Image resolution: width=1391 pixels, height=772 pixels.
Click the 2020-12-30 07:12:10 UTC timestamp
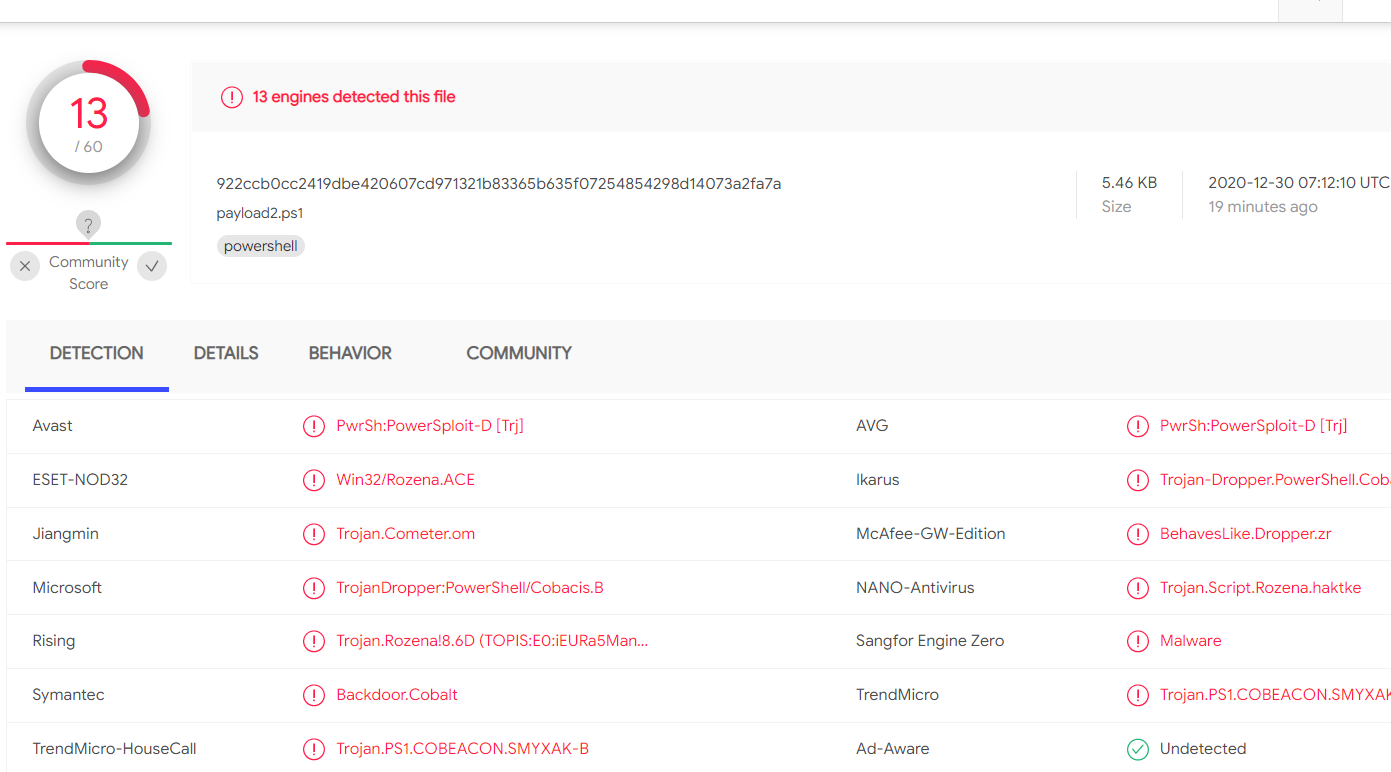(x=1299, y=183)
